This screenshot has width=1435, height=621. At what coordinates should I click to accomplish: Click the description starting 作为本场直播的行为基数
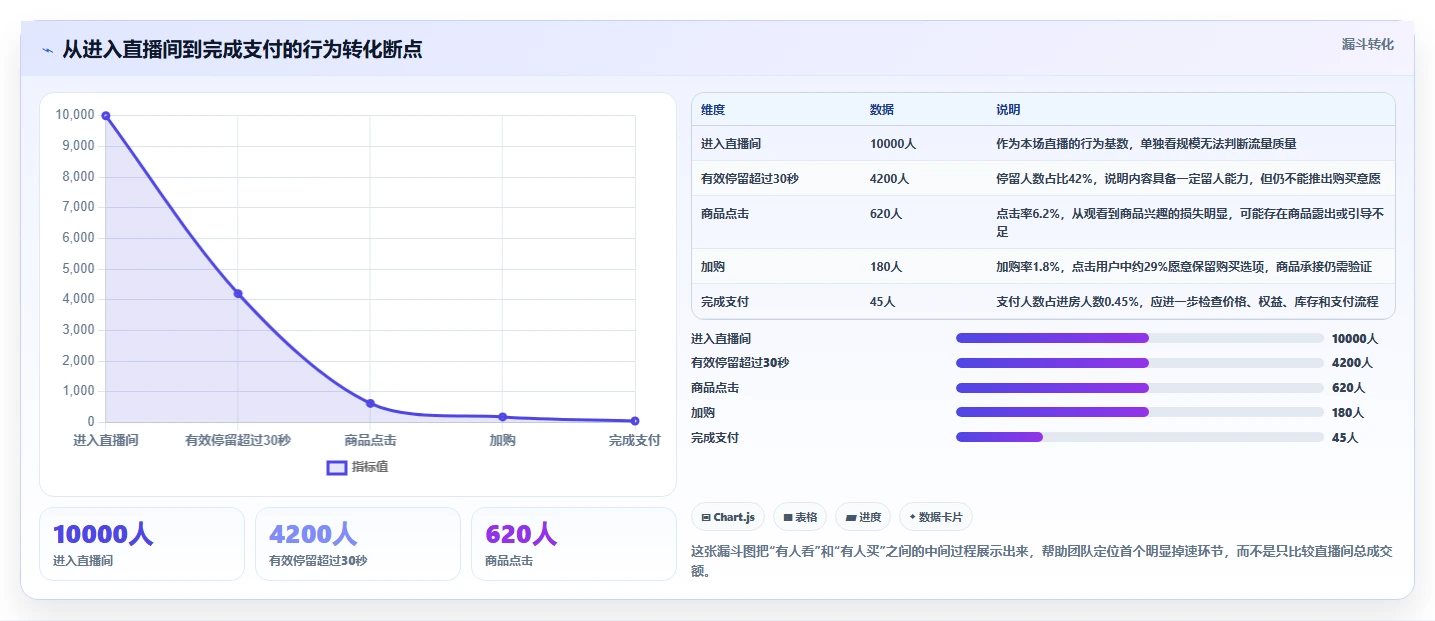tap(1146, 144)
